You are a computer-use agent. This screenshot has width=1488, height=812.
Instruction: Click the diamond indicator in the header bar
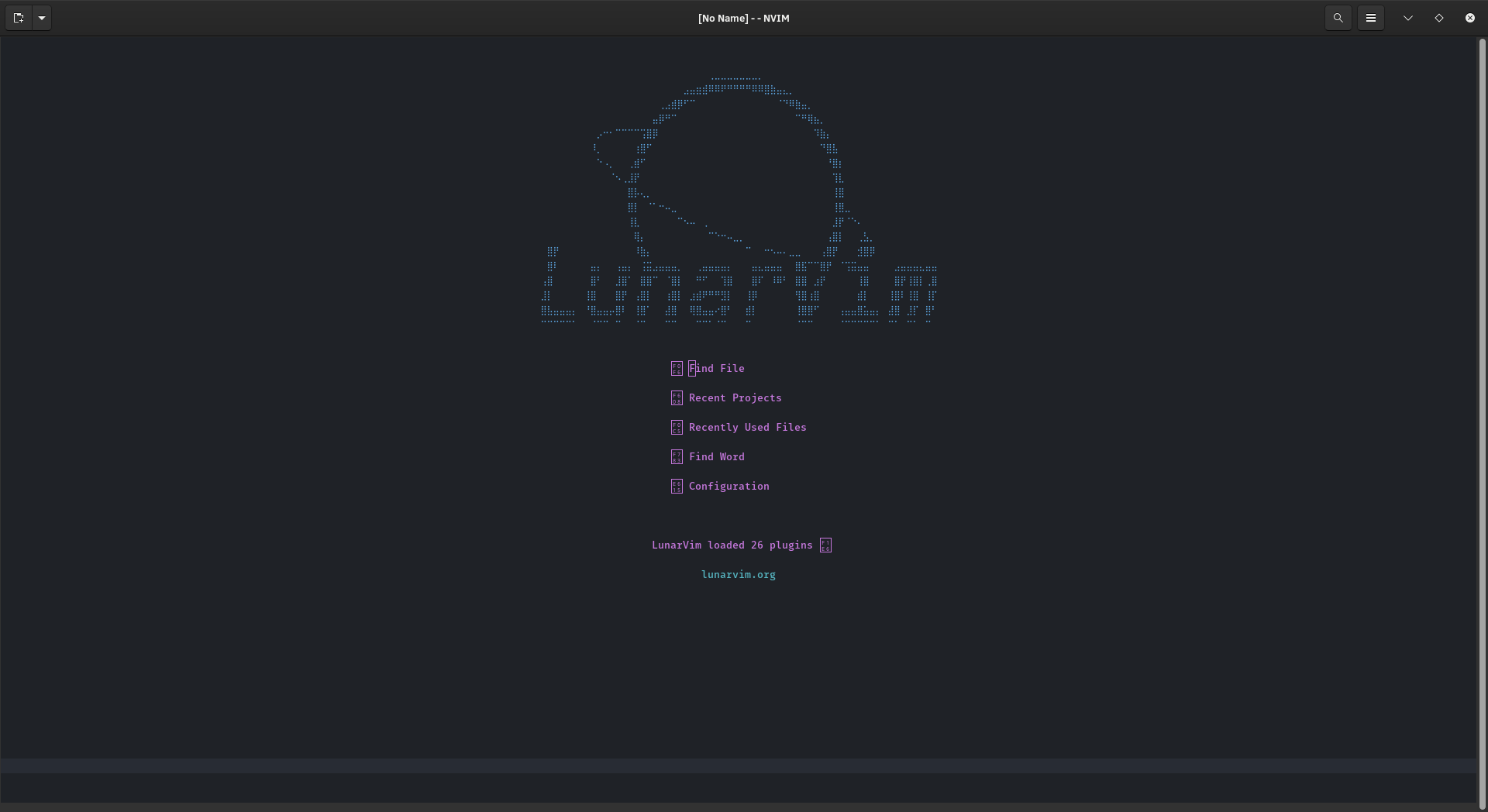[1439, 18]
